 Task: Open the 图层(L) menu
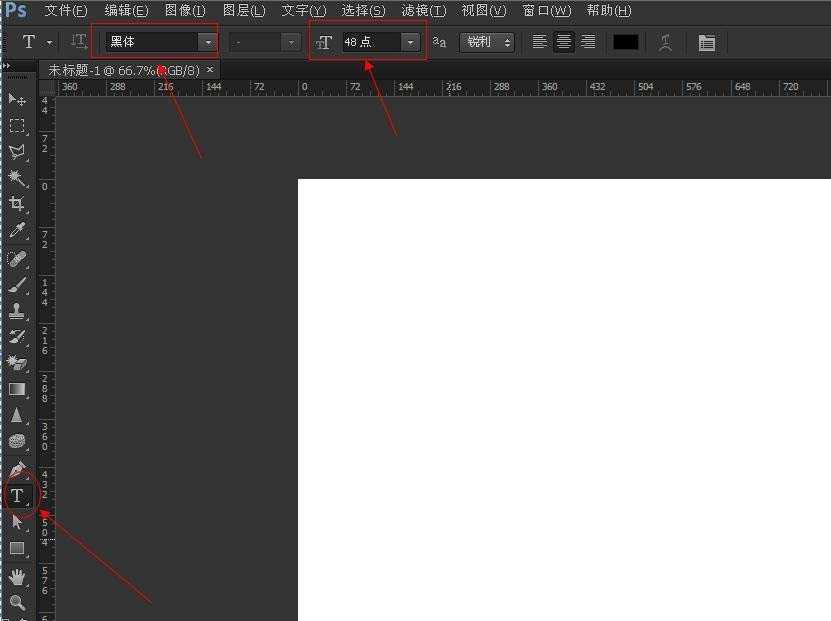tap(244, 11)
